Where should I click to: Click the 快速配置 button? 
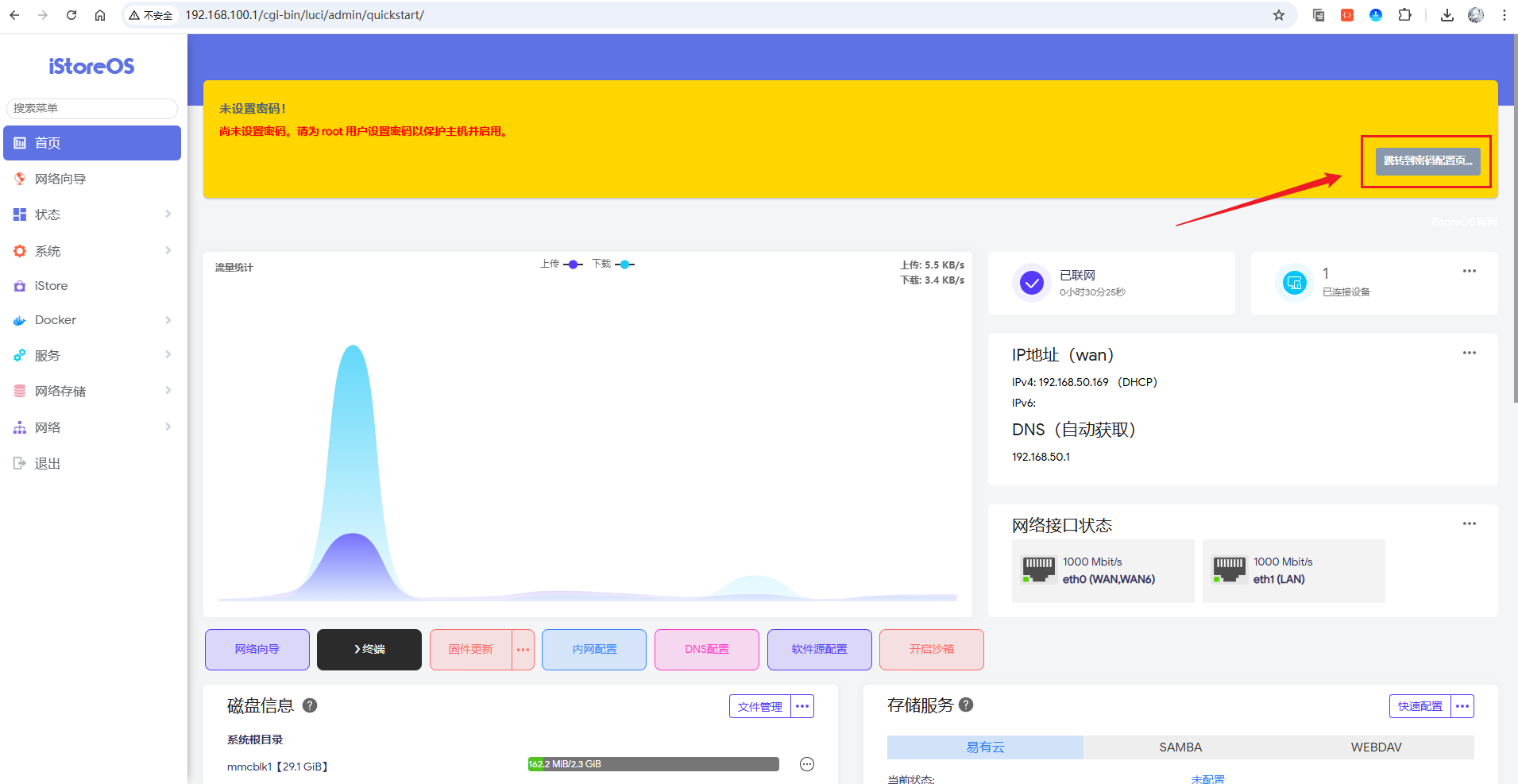pyautogui.click(x=1420, y=706)
